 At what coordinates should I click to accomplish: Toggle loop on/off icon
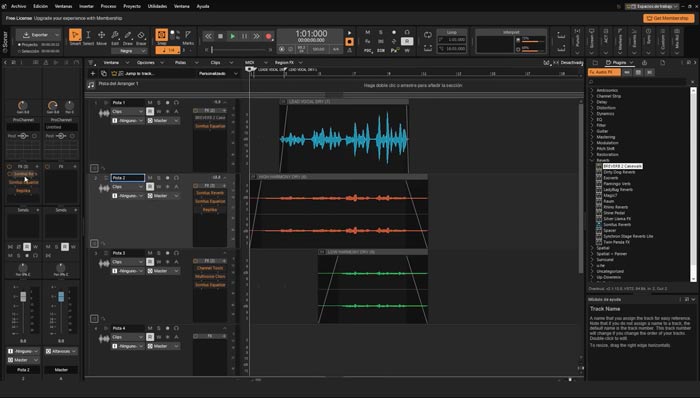point(428,34)
